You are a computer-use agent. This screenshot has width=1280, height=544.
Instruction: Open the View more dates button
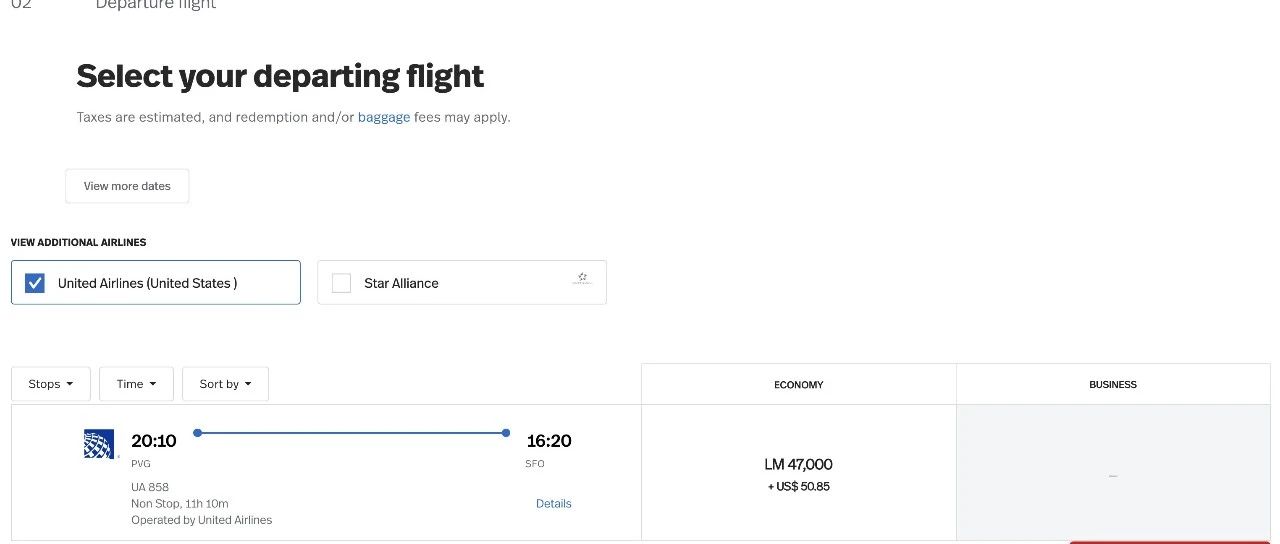pos(127,186)
